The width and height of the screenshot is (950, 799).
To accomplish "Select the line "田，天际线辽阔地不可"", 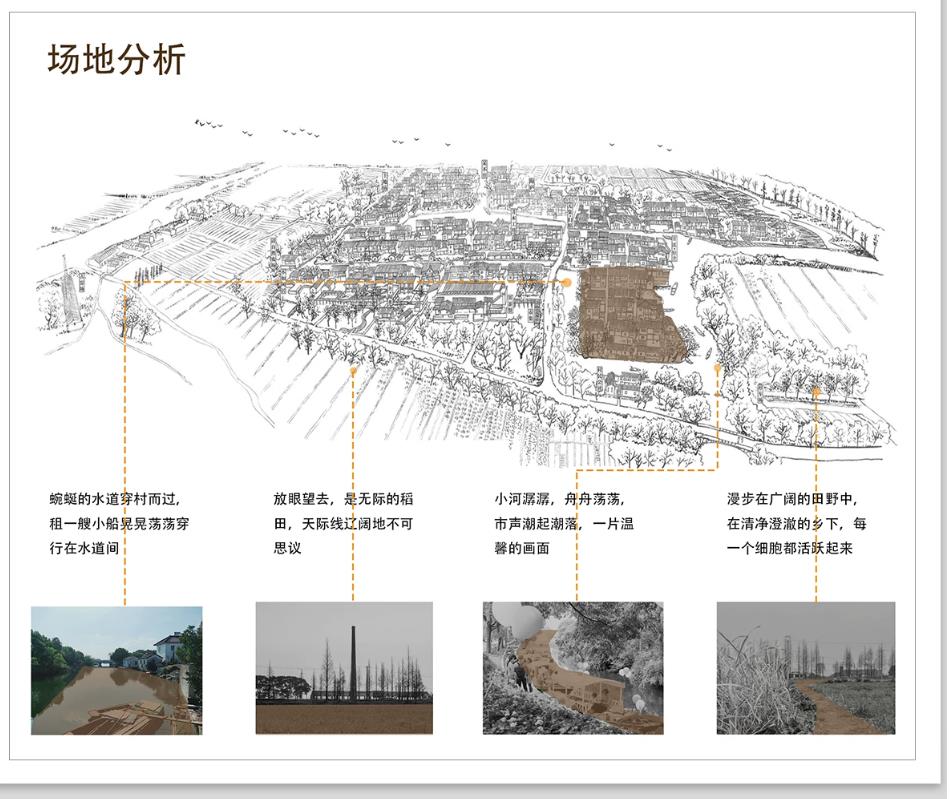I will click(x=344, y=524).
